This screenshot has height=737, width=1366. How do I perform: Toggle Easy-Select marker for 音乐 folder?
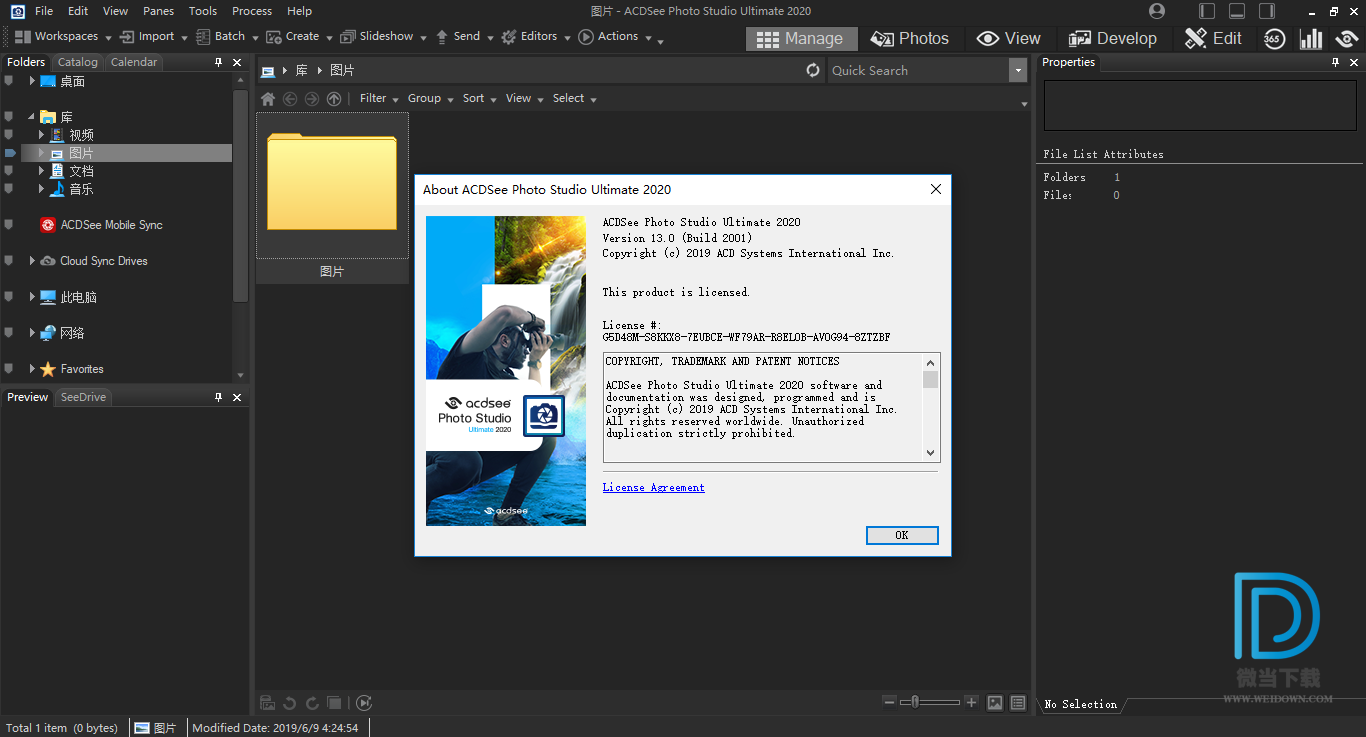click(9, 189)
